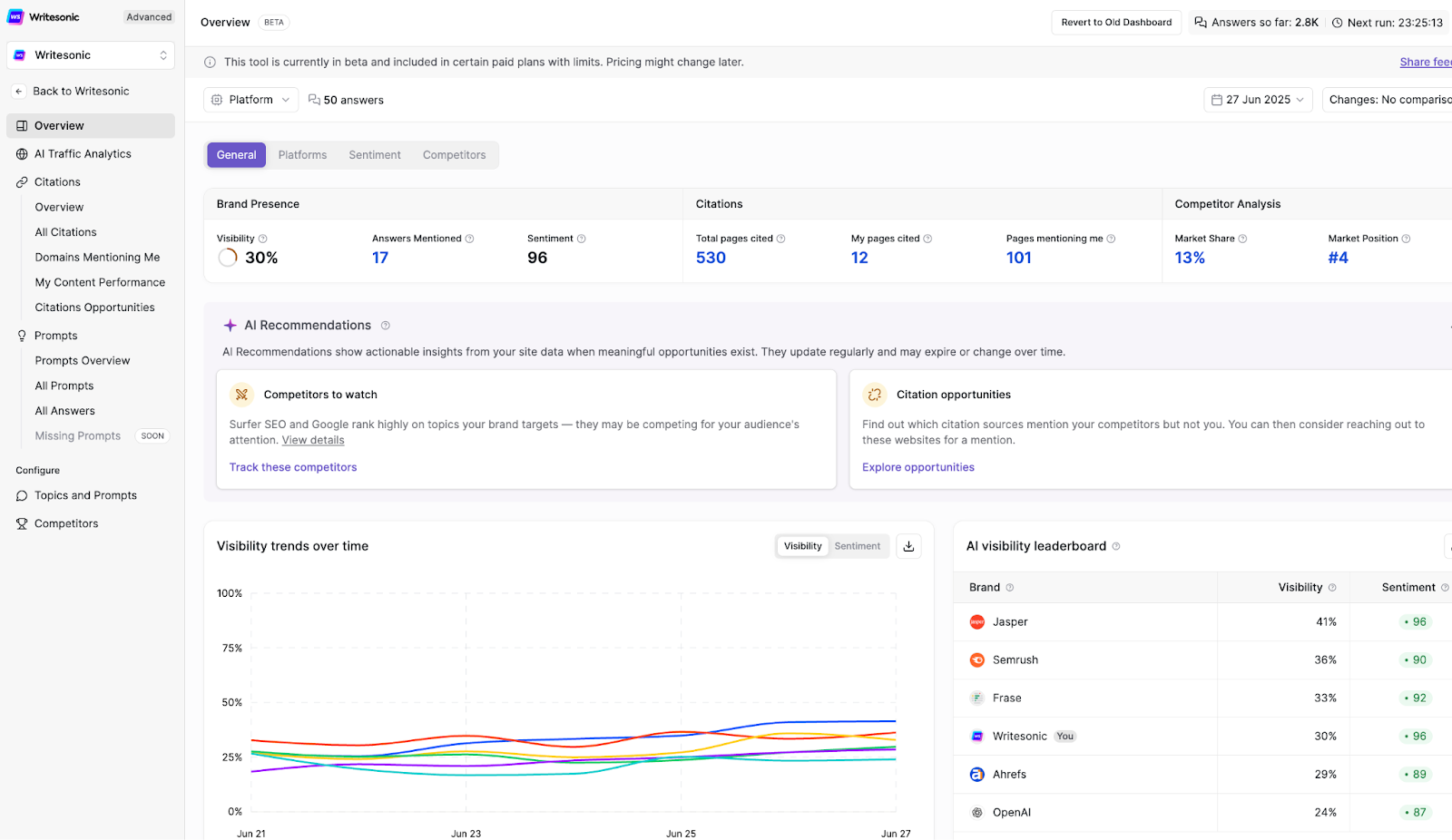Open All Citations in sidebar

[x=65, y=232]
